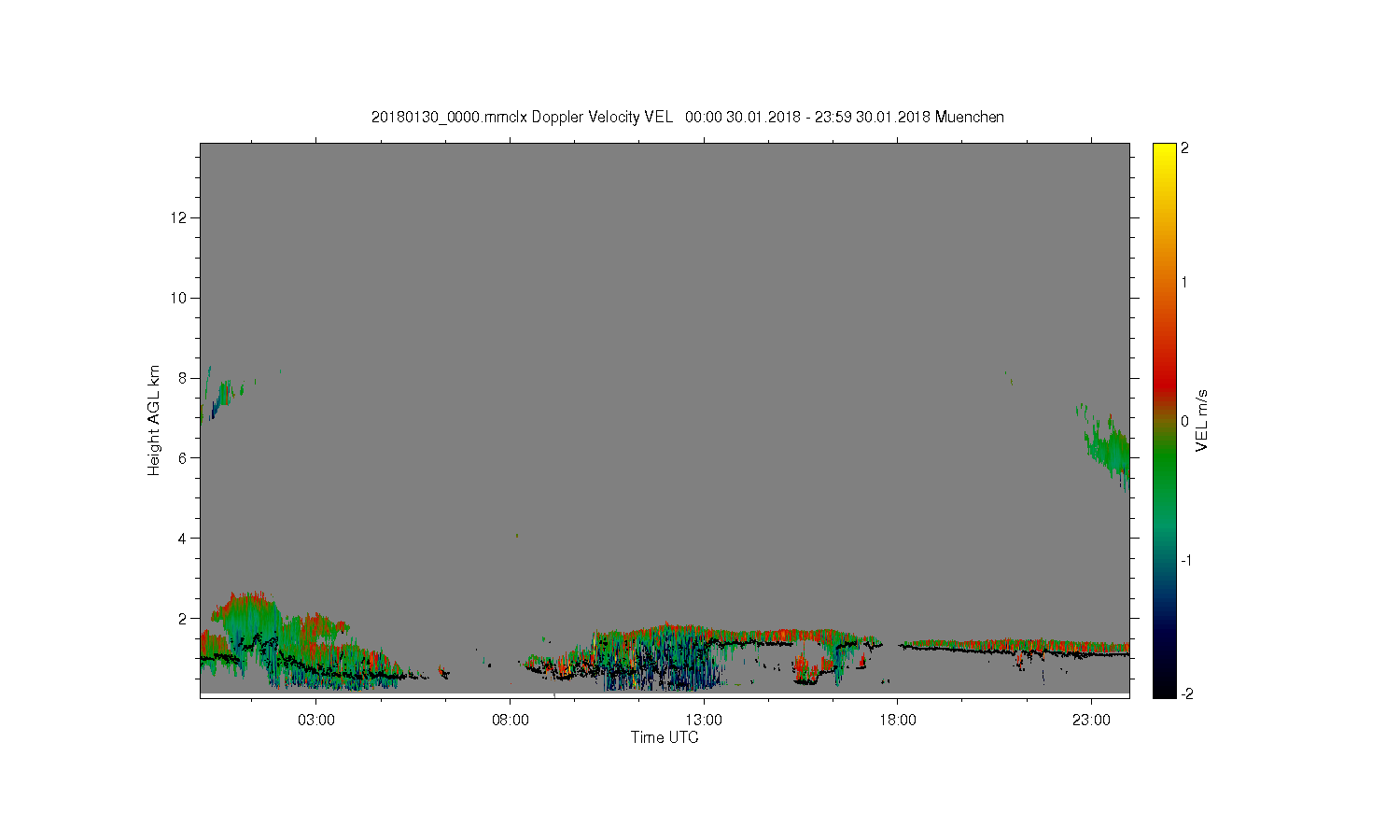Image resolution: width=1400 pixels, height=840 pixels.
Task: Click the 'Time UTC' axis label
Action: coord(665,737)
